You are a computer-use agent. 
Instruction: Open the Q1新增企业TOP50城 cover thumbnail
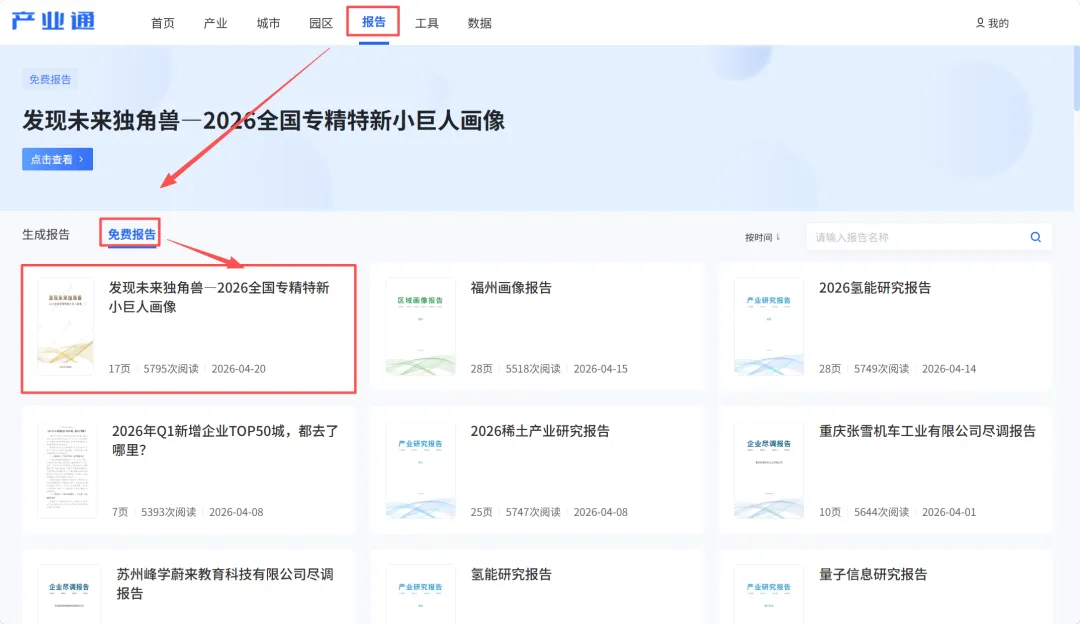pos(68,470)
